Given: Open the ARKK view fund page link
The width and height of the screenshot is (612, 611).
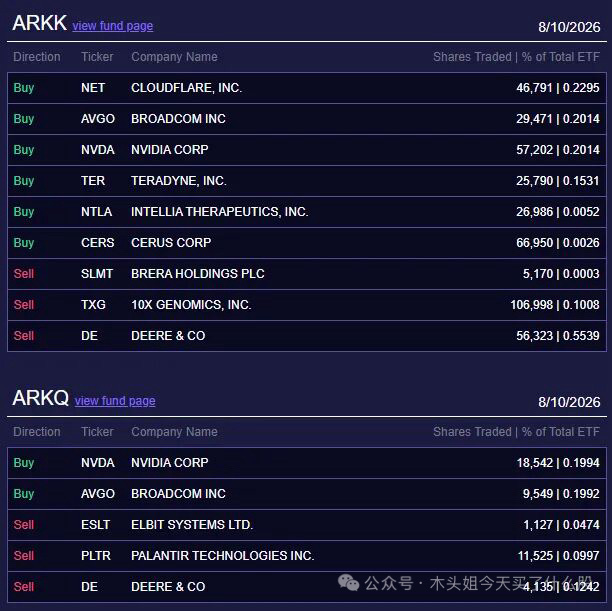Looking at the screenshot, I should pos(112,26).
